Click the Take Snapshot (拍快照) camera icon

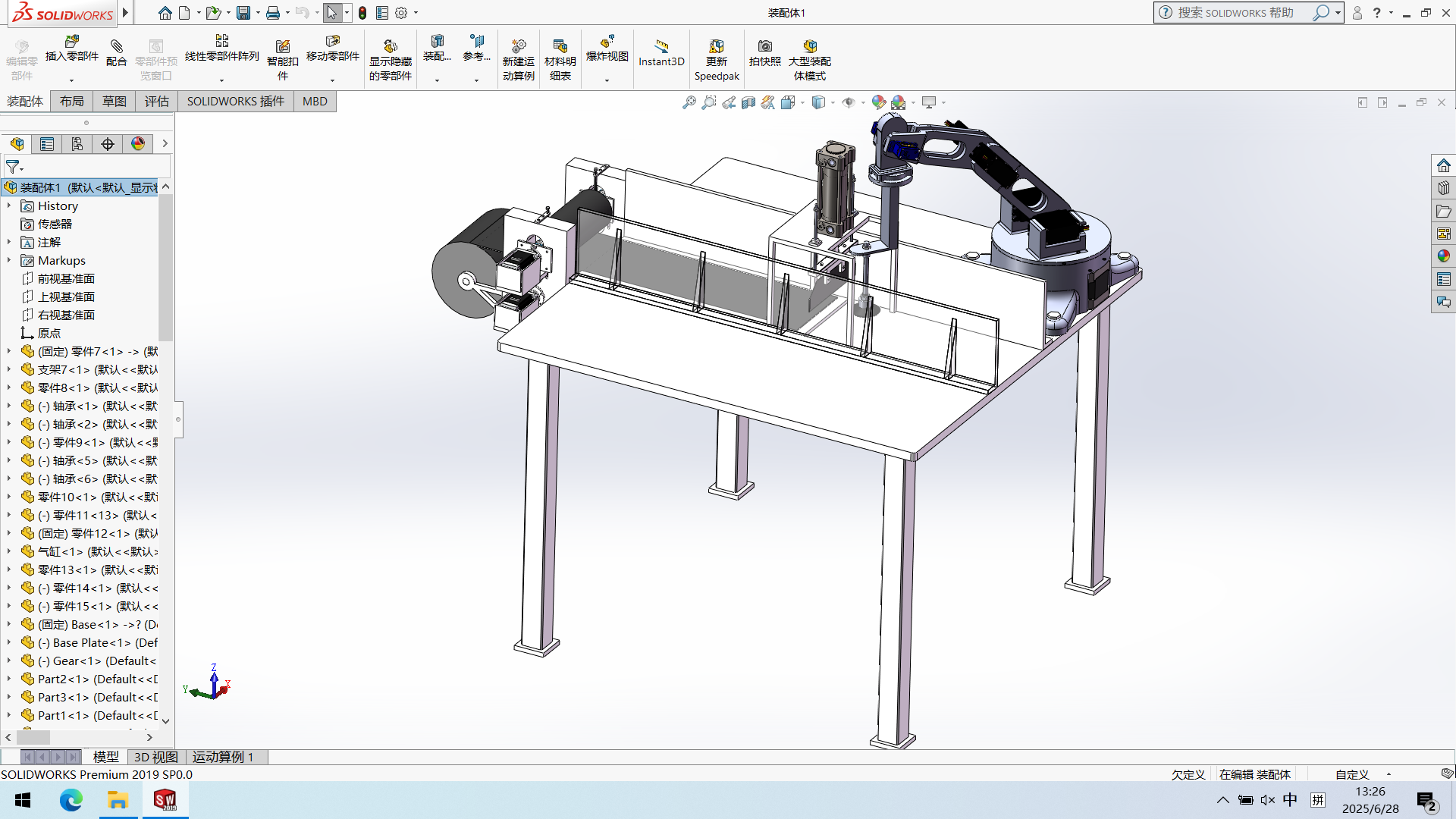point(764,52)
